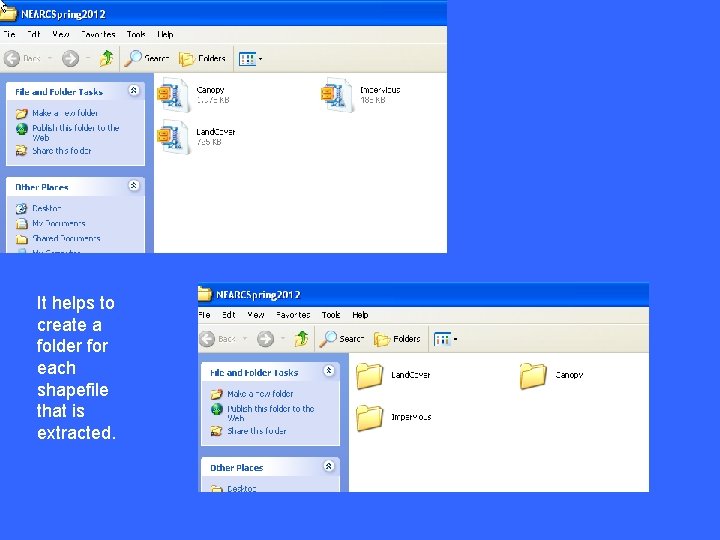Open Favorites menu in the lower window
This screenshot has height=540, width=720.
pos(293,315)
